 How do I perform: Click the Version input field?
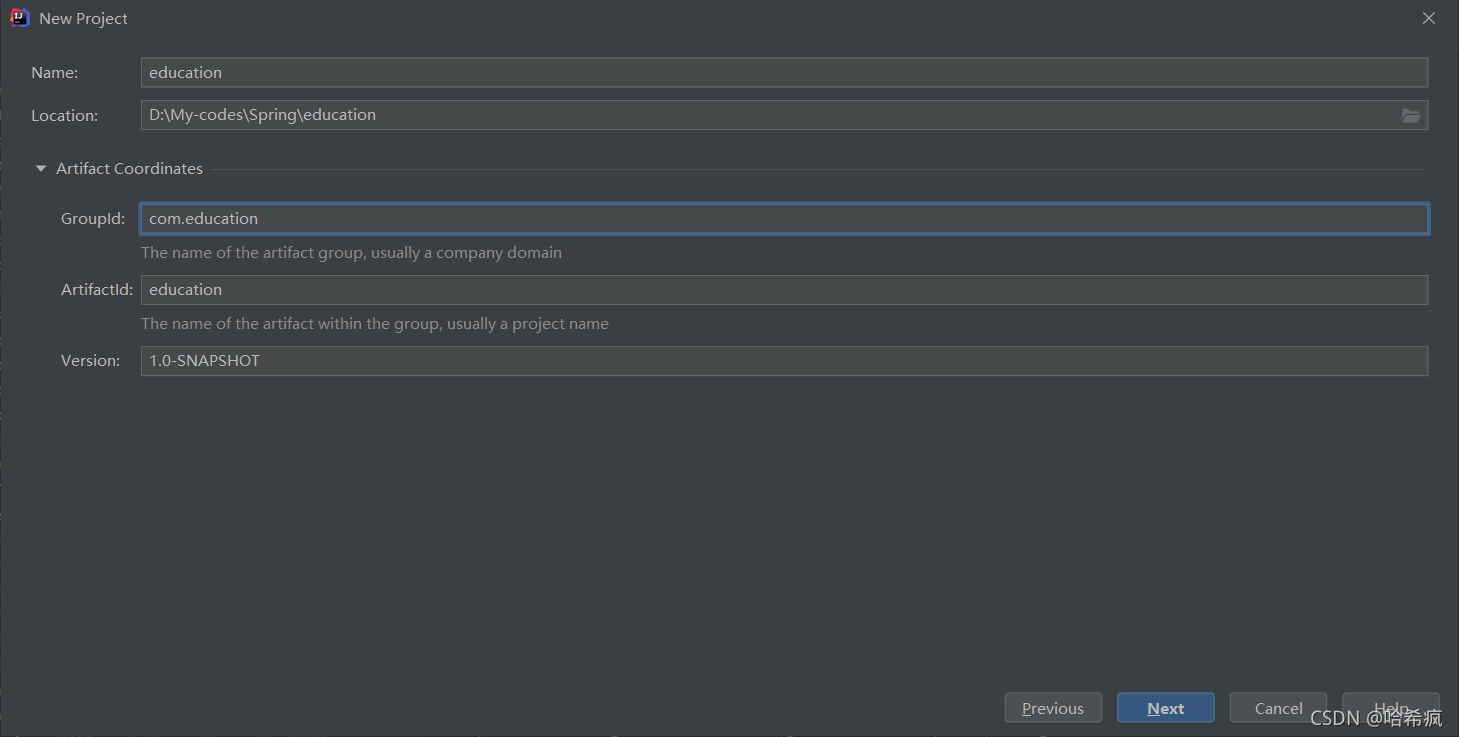[784, 361]
